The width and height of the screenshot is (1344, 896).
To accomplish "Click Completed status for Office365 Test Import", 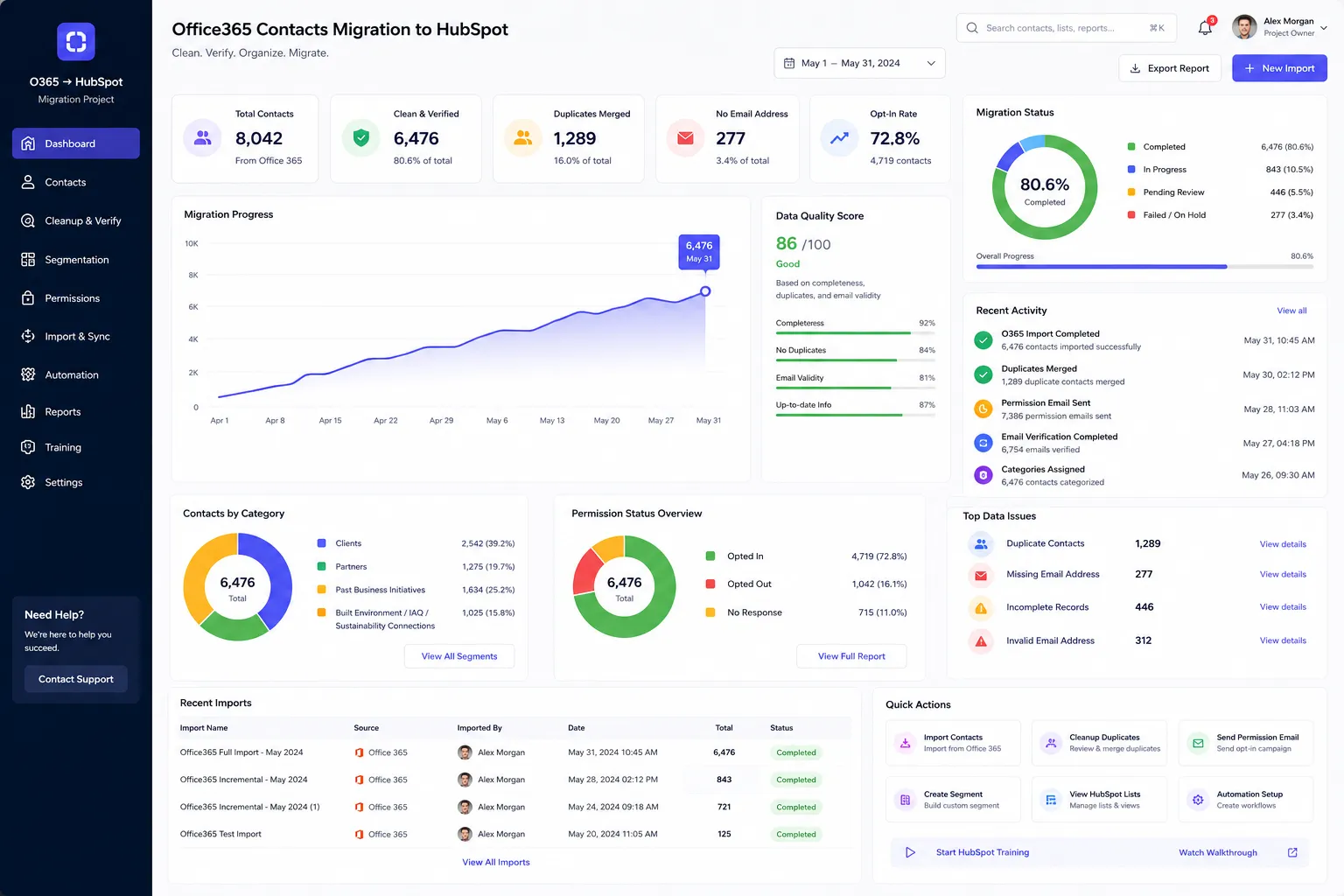I will coord(795,835).
